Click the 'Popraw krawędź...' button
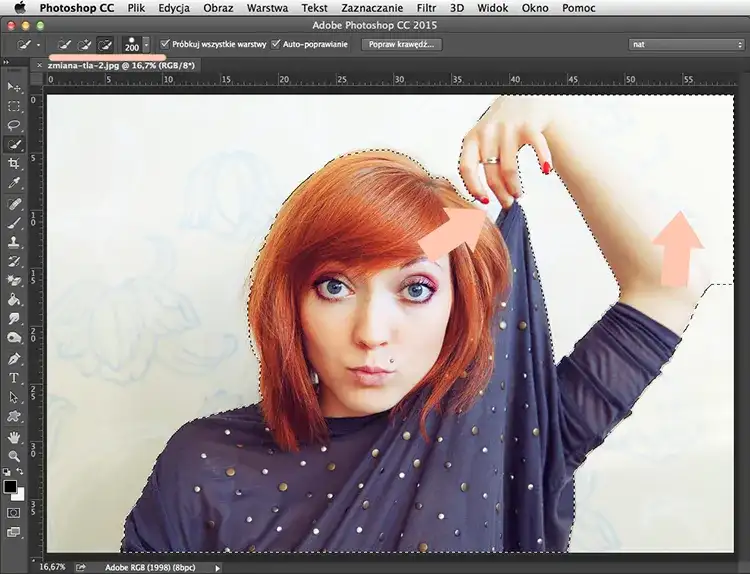Image resolution: width=750 pixels, height=574 pixels. click(x=400, y=45)
